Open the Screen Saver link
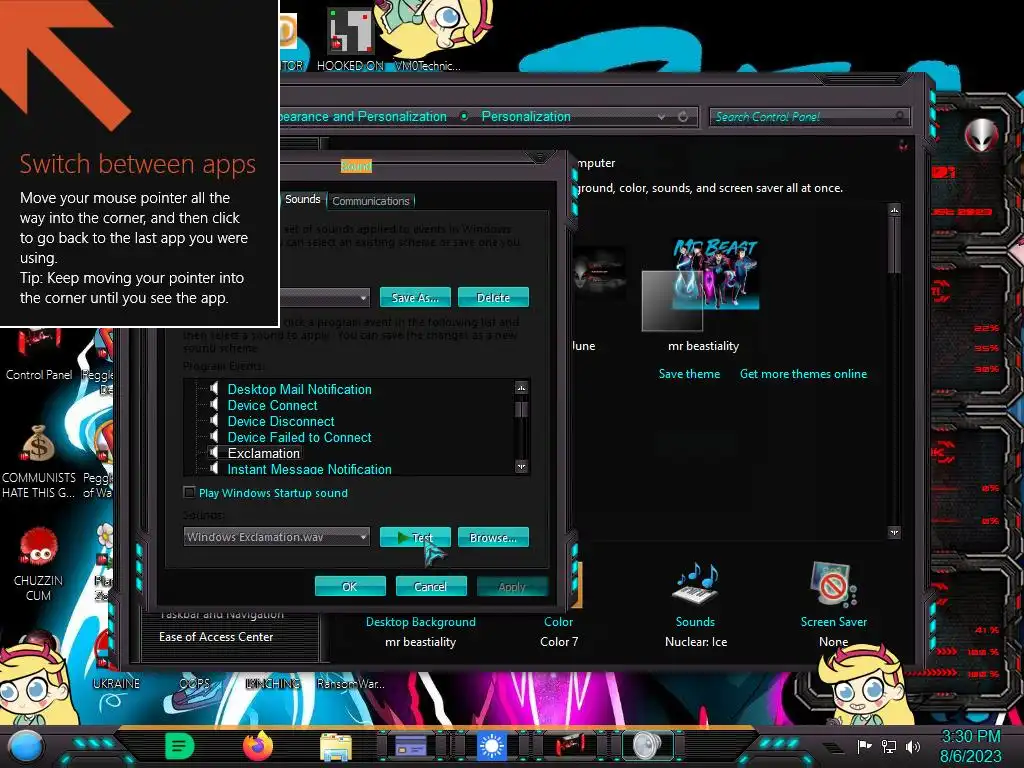1024x768 pixels. pyautogui.click(x=833, y=622)
